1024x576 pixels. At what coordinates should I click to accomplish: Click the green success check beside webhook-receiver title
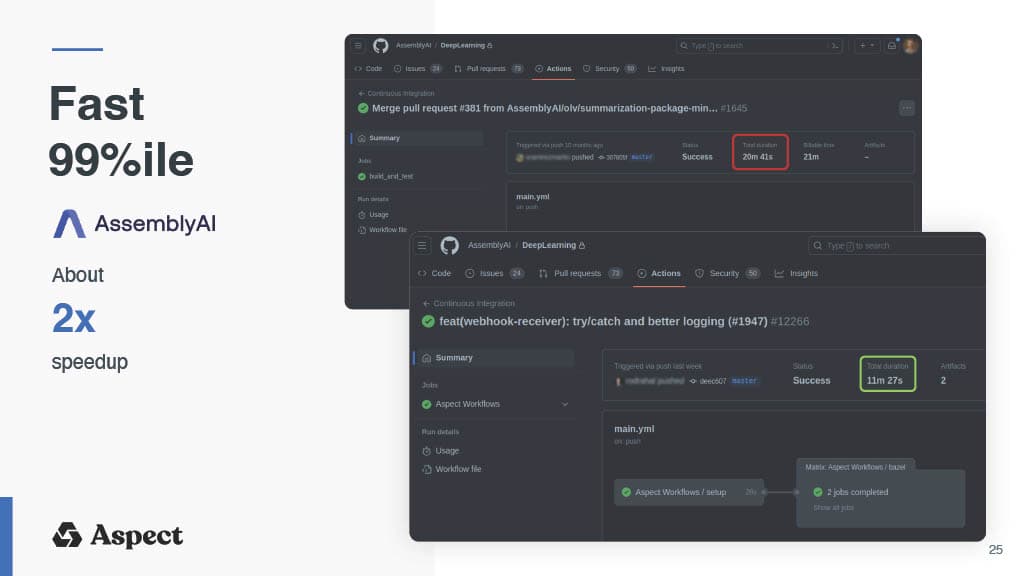coord(428,321)
